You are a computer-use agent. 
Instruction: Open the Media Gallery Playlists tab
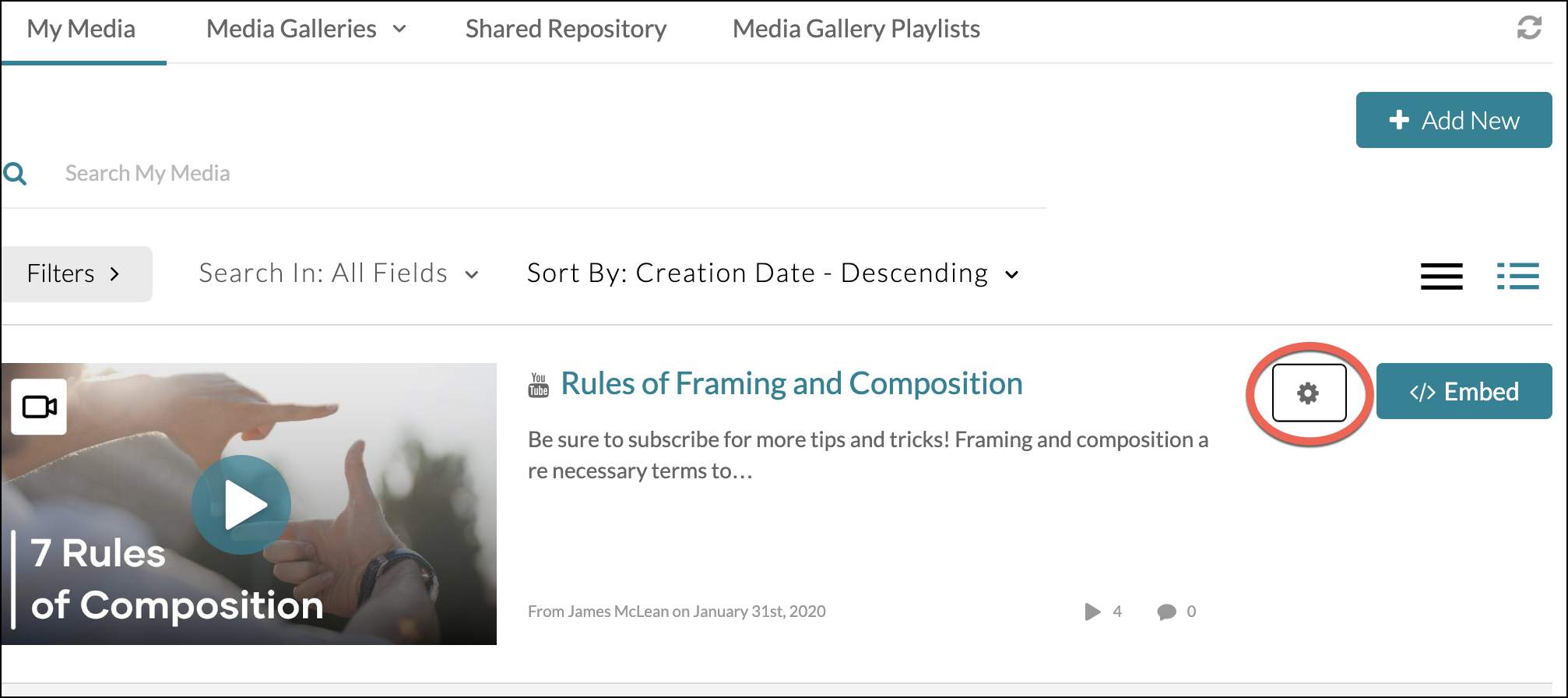[856, 30]
